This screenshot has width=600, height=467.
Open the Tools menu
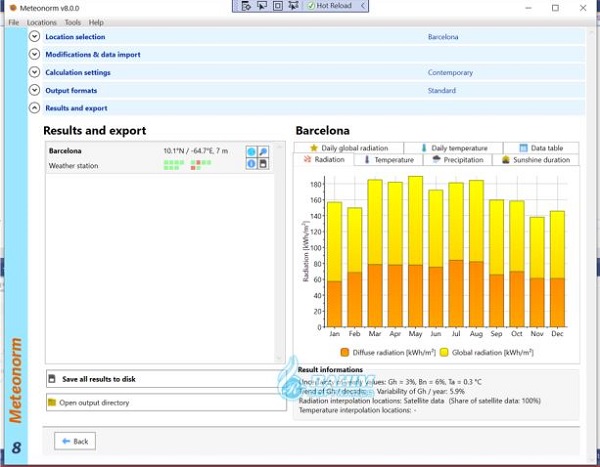coord(71,22)
